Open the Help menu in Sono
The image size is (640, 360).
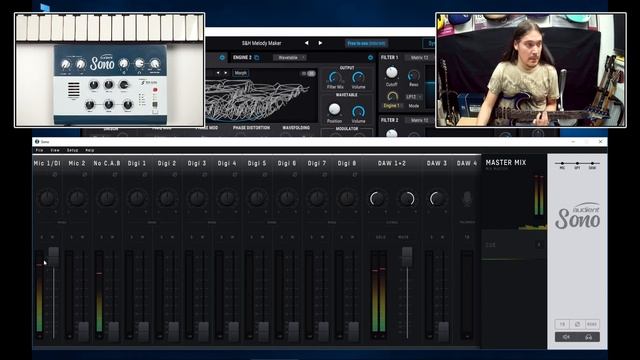pyautogui.click(x=90, y=150)
